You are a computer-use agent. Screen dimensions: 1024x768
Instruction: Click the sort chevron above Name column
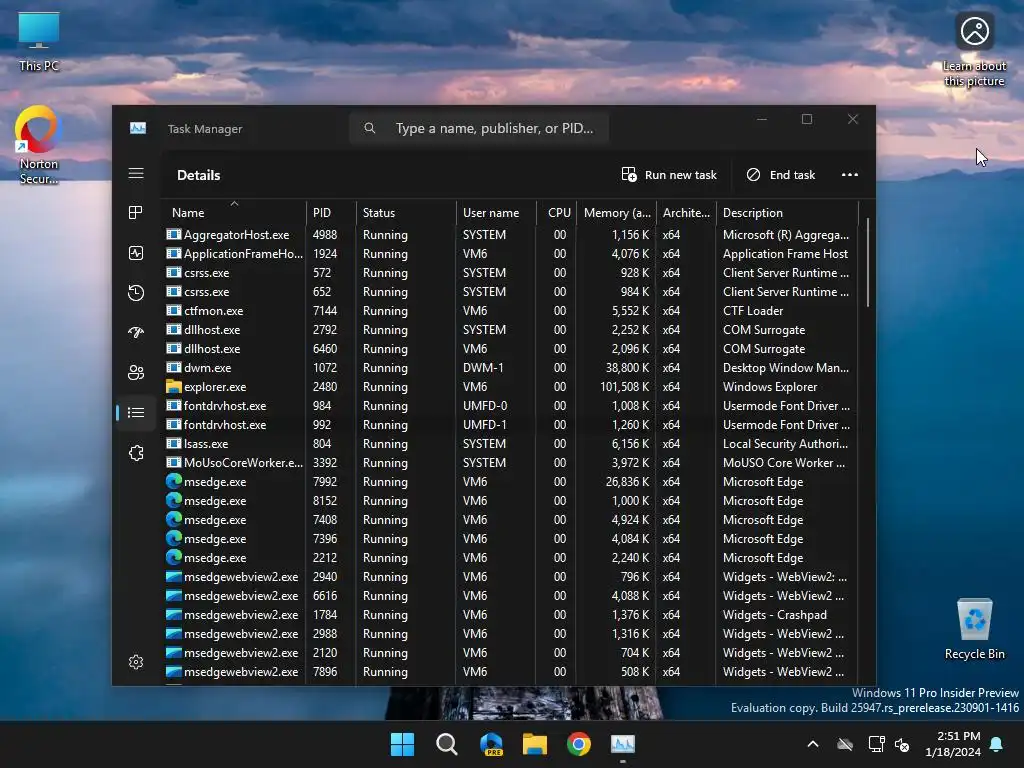(x=234, y=203)
